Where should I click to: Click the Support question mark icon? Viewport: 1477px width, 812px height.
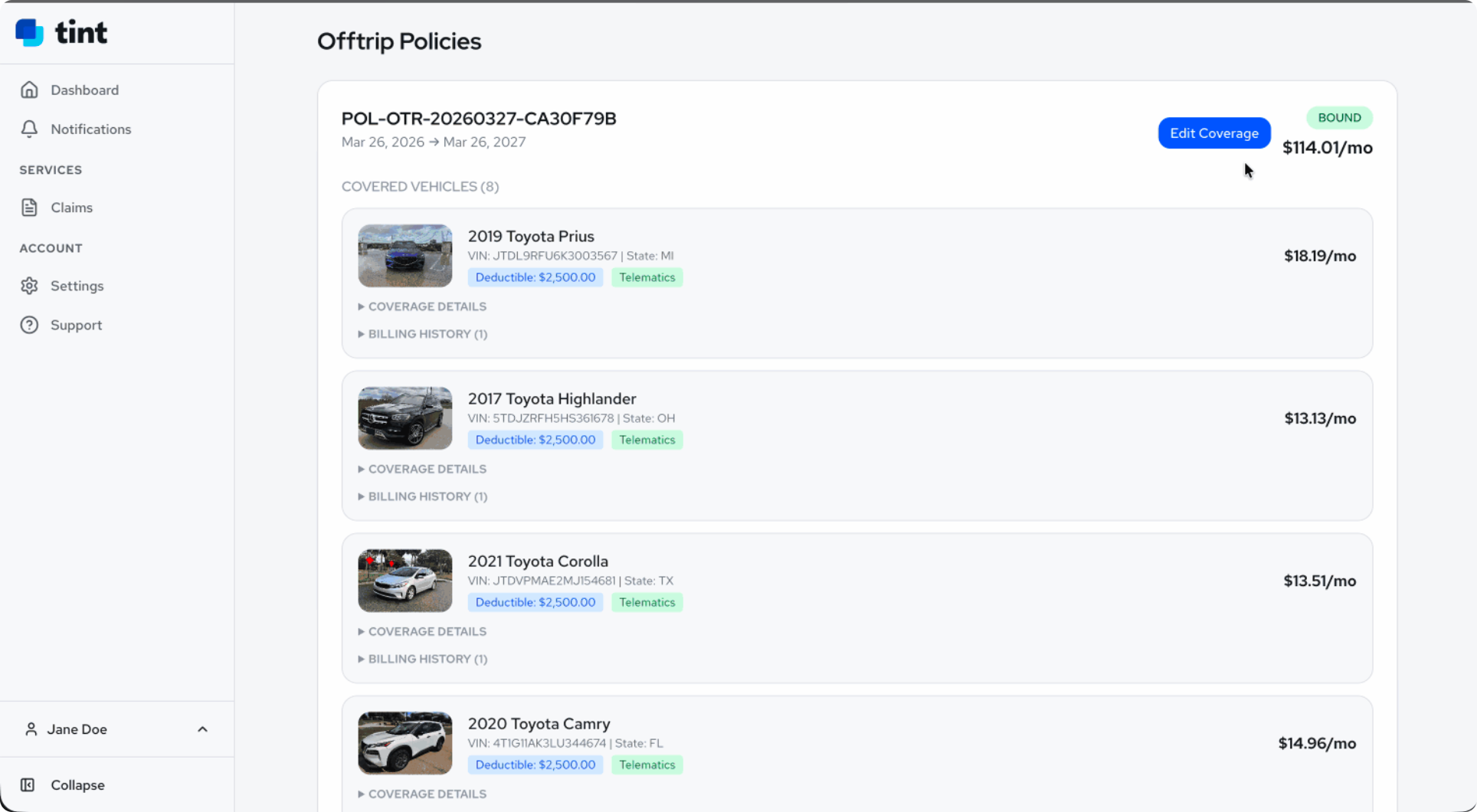[x=29, y=324]
